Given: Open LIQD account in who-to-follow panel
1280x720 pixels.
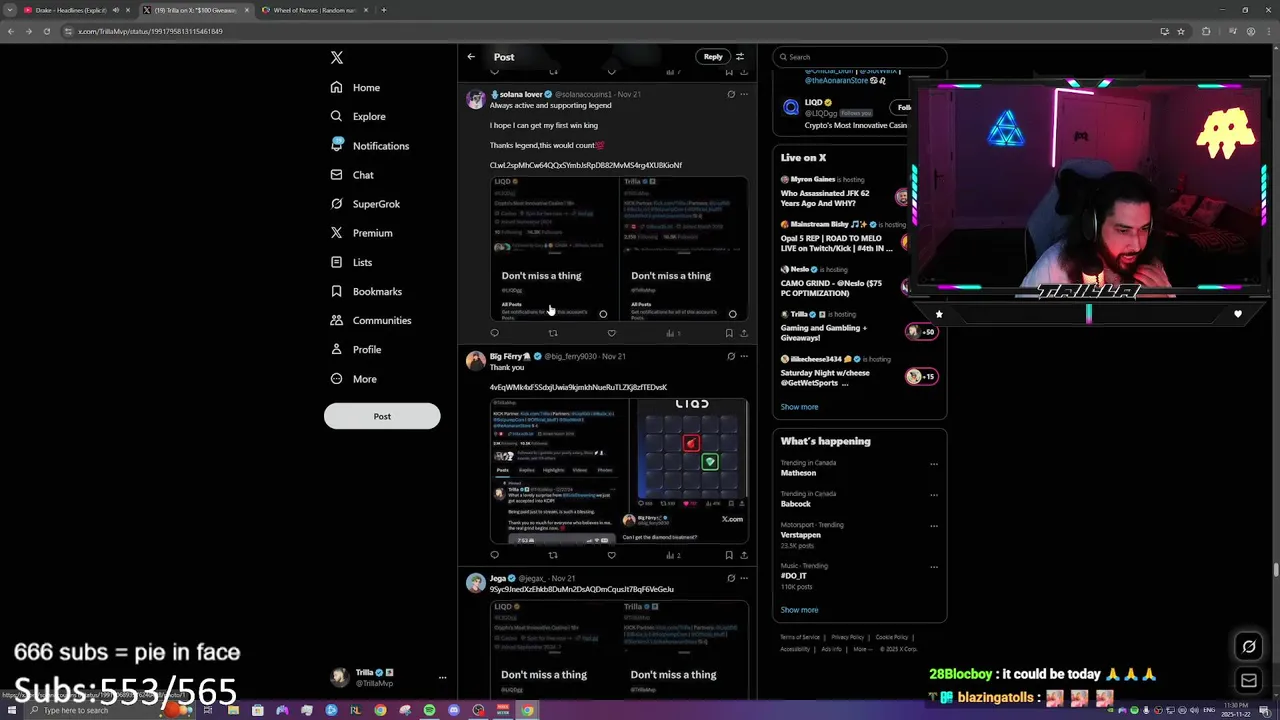Looking at the screenshot, I should click(x=813, y=102).
